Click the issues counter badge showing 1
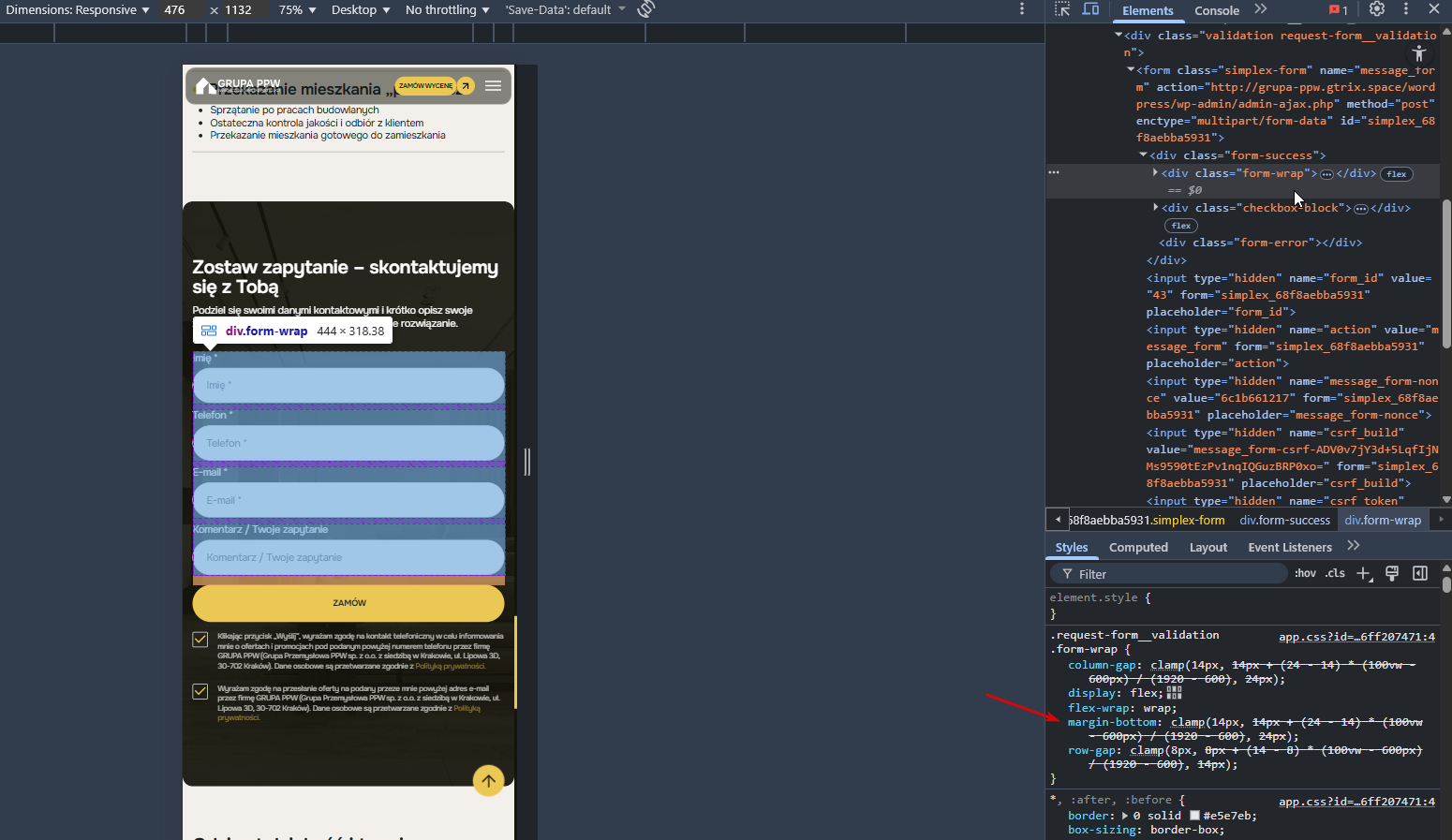 pos(1339,10)
